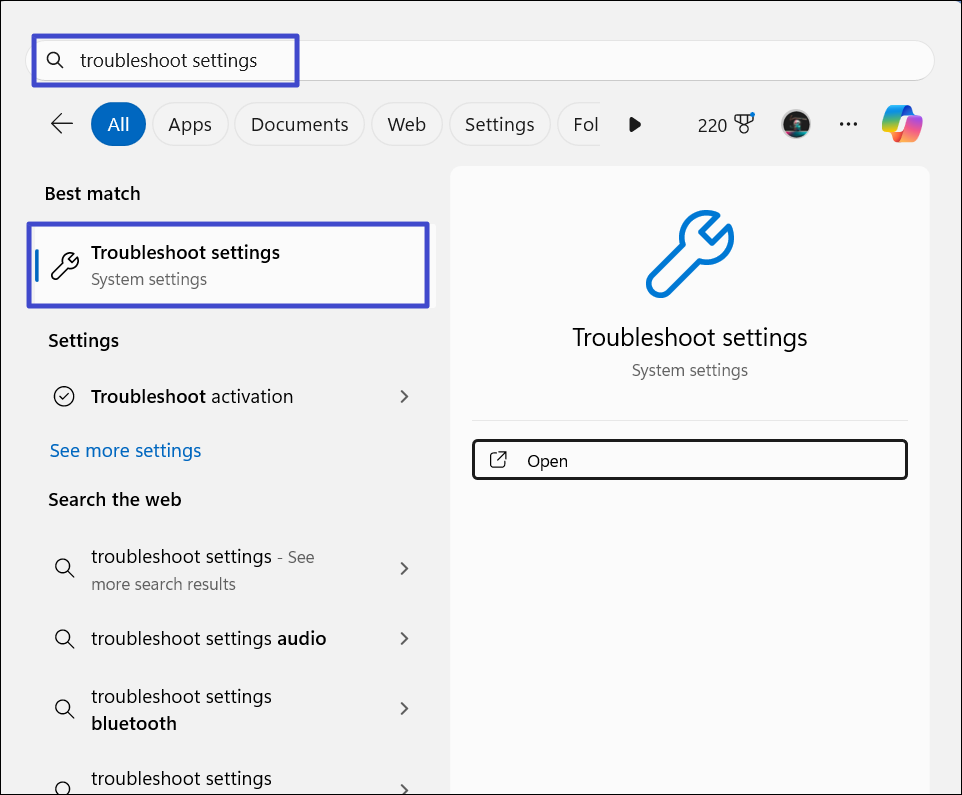
Task: Click the search magnifier icon in search box
Action: (55, 60)
